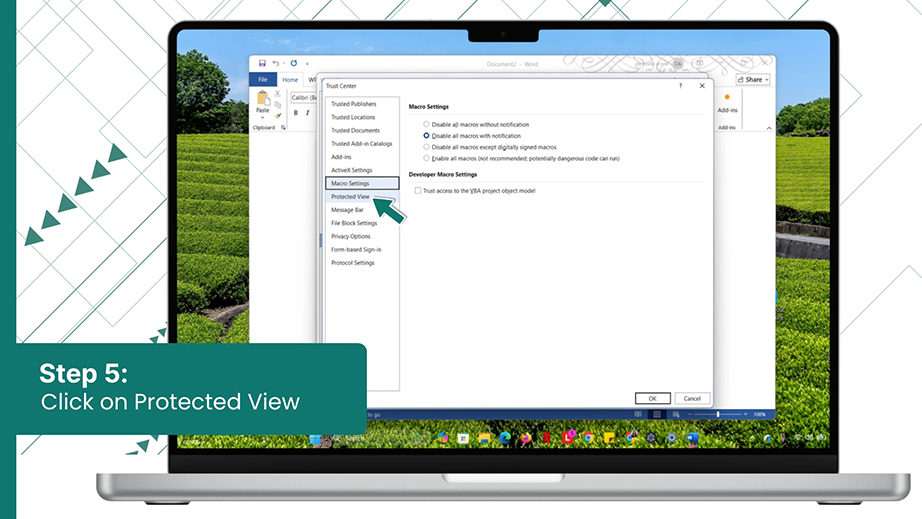922x519 pixels.
Task: Select the Add-ins category in Trust Center
Action: (341, 157)
